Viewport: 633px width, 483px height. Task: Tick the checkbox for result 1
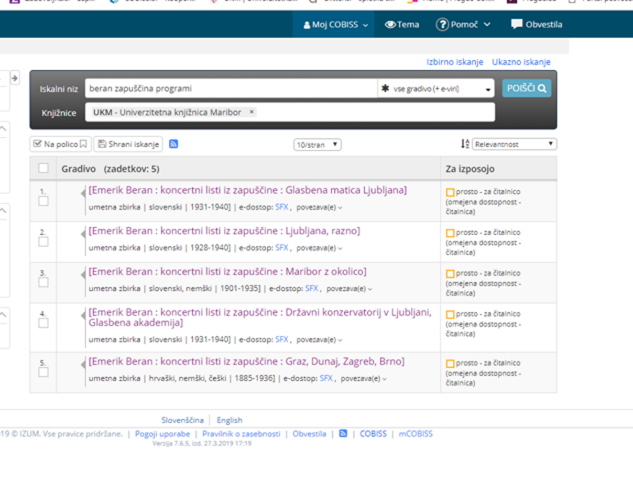(x=43, y=201)
